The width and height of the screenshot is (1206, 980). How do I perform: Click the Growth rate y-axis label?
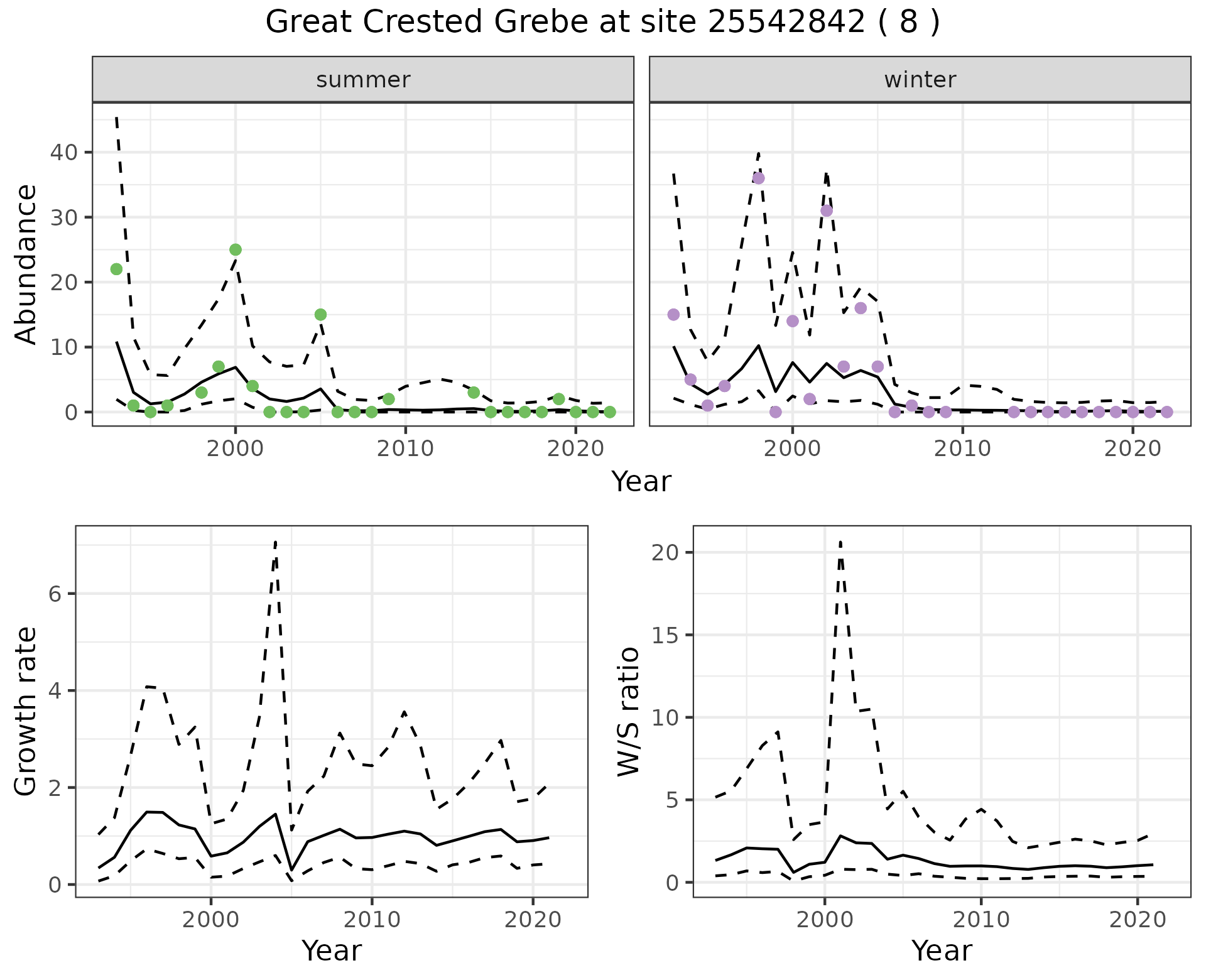[x=26, y=711]
